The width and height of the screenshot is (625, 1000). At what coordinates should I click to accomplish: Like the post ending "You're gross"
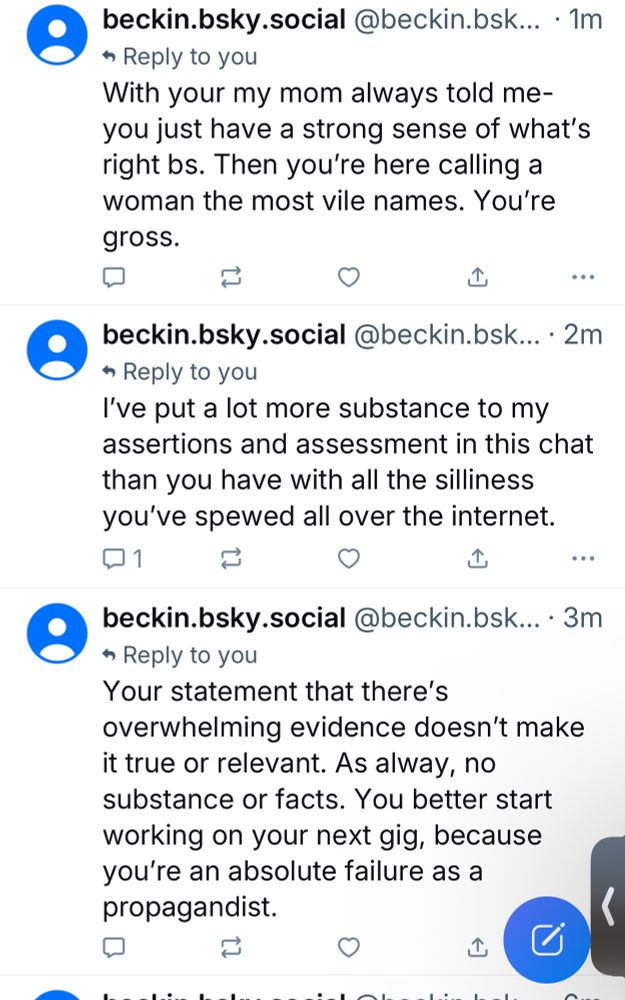pos(348,276)
